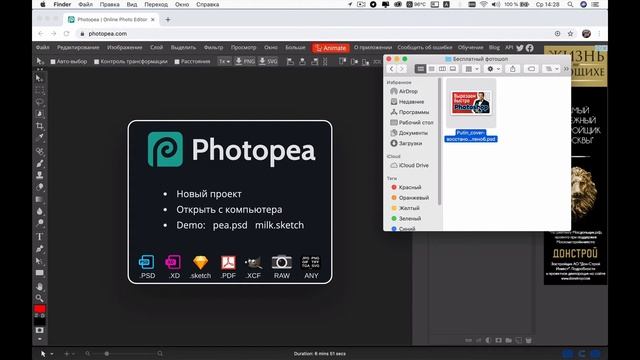
Task: Open Photopea's Twitter page icon
Action: coord(520,48)
